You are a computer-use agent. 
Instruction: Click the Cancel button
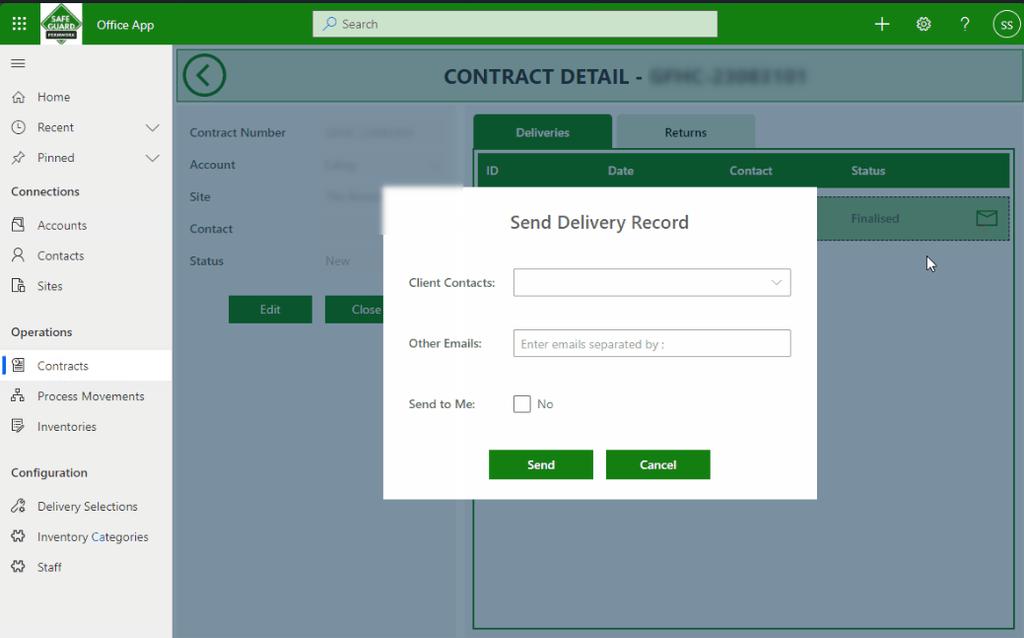point(658,464)
